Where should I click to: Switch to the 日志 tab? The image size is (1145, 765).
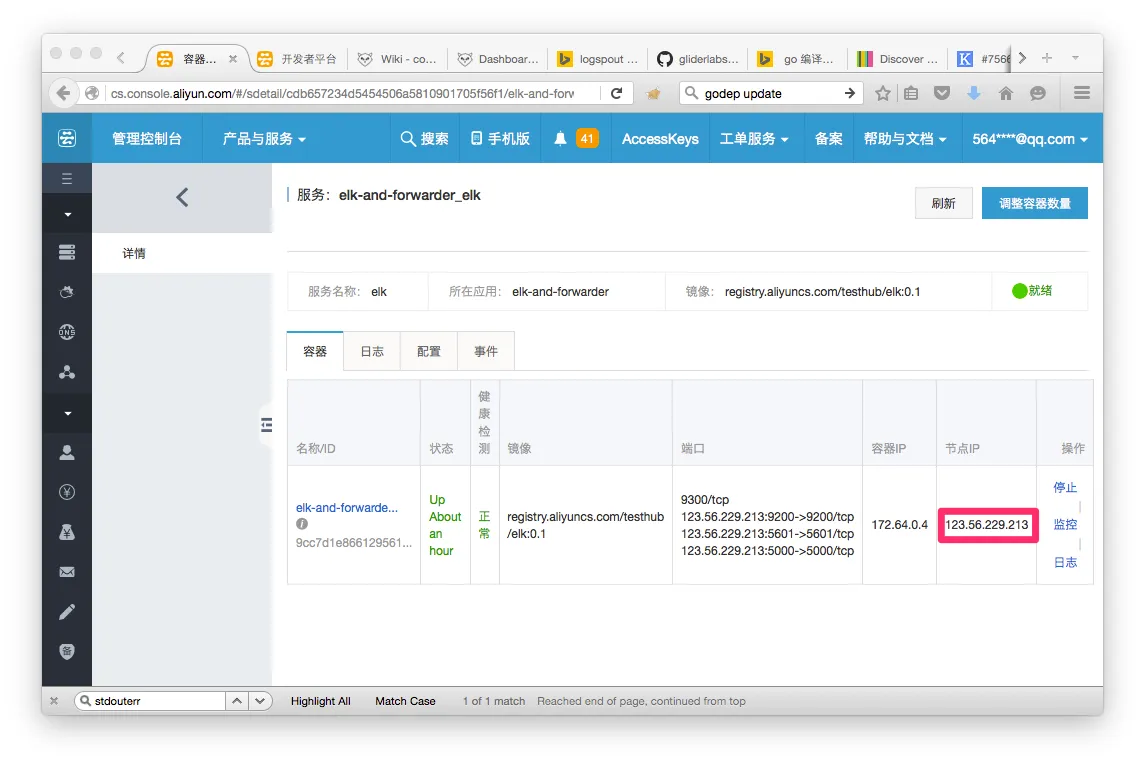[372, 351]
